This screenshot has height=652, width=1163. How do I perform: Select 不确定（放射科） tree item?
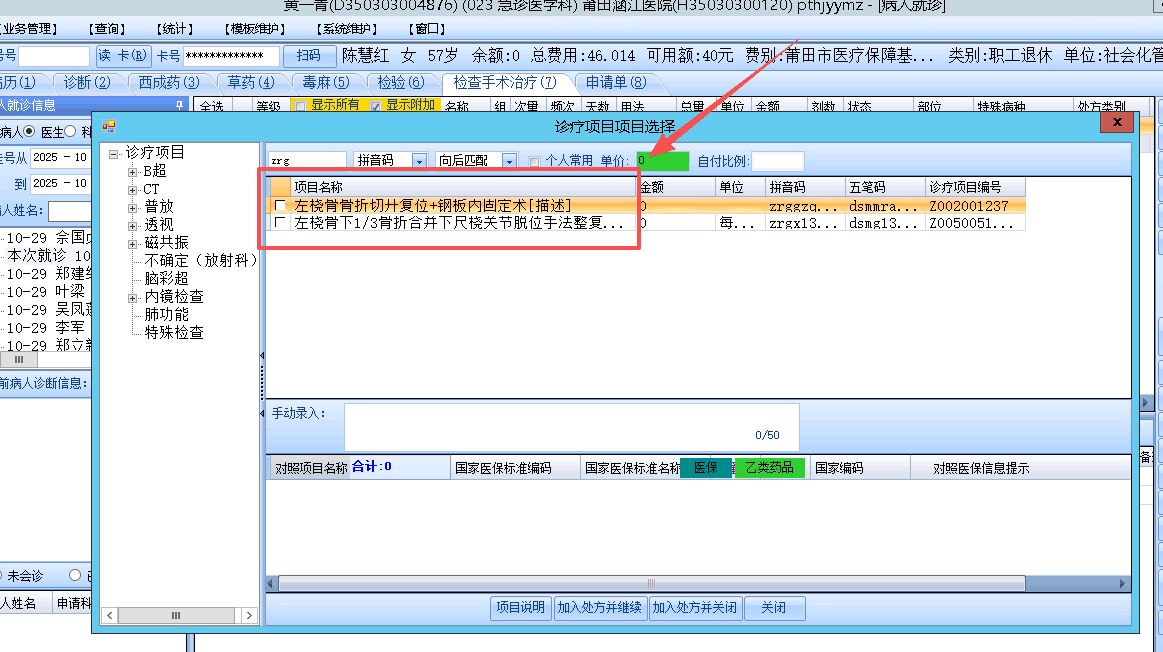click(x=201, y=260)
